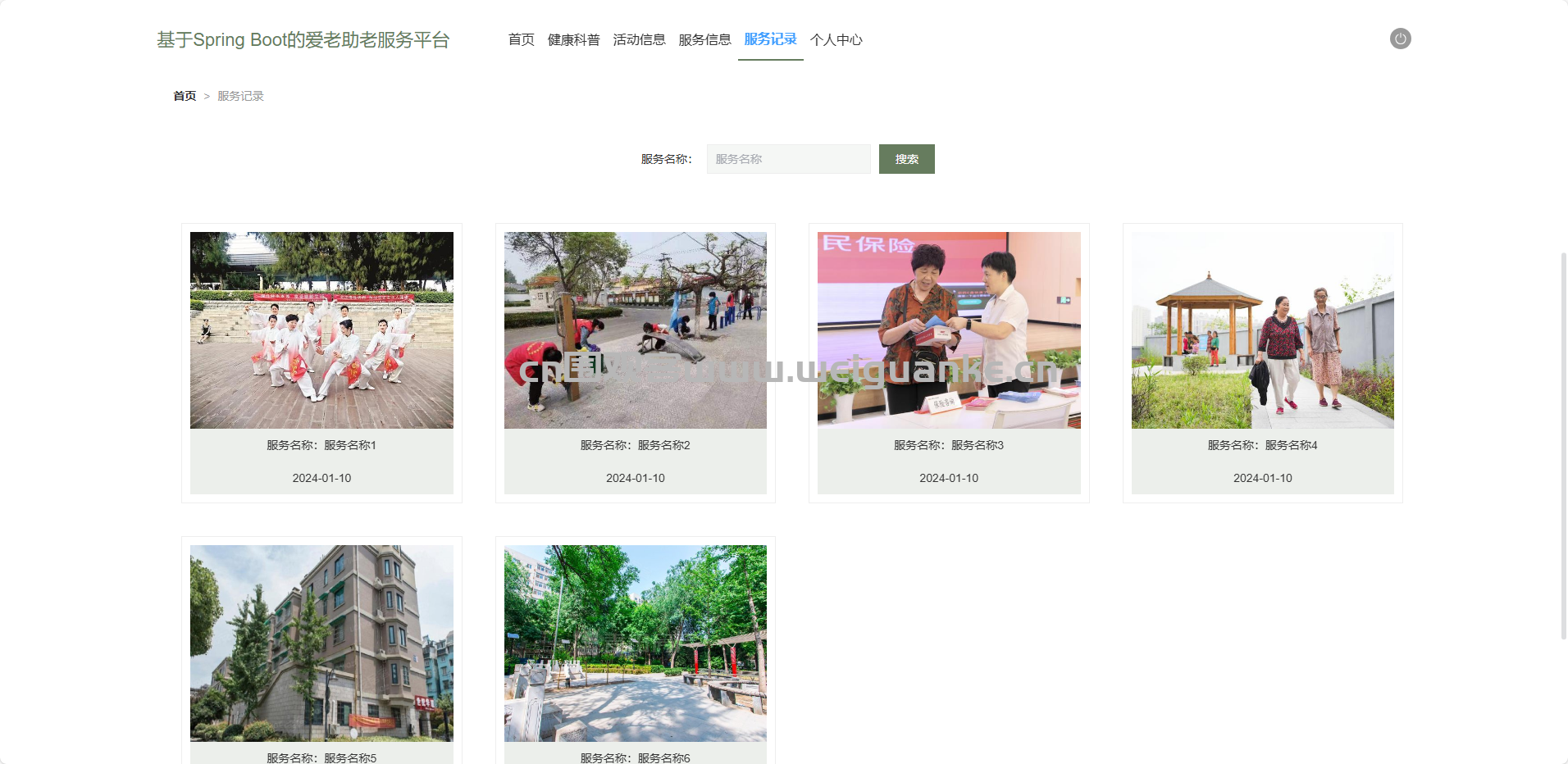
Task: Open the tai chi group photo thumbnail
Action: pos(321,330)
